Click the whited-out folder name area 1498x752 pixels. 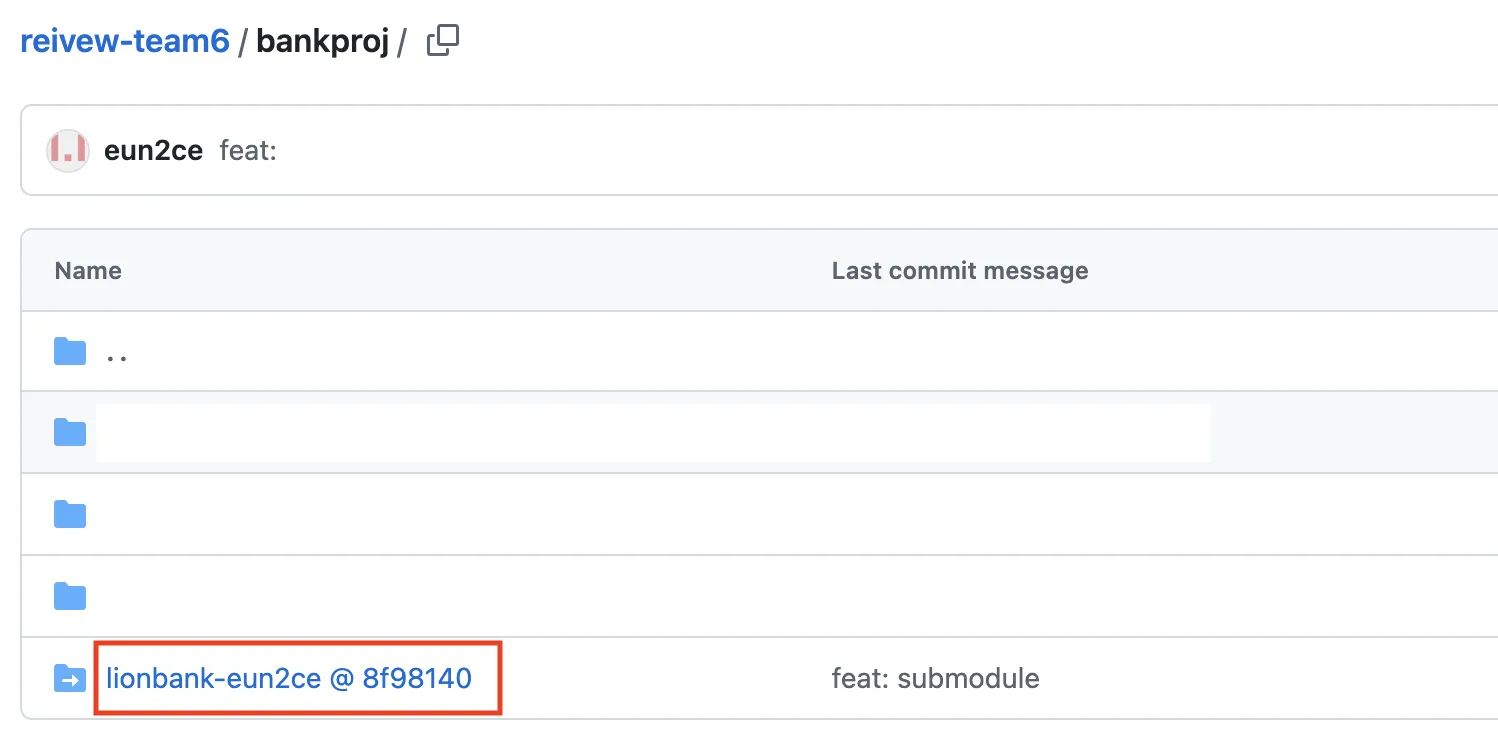(652, 433)
